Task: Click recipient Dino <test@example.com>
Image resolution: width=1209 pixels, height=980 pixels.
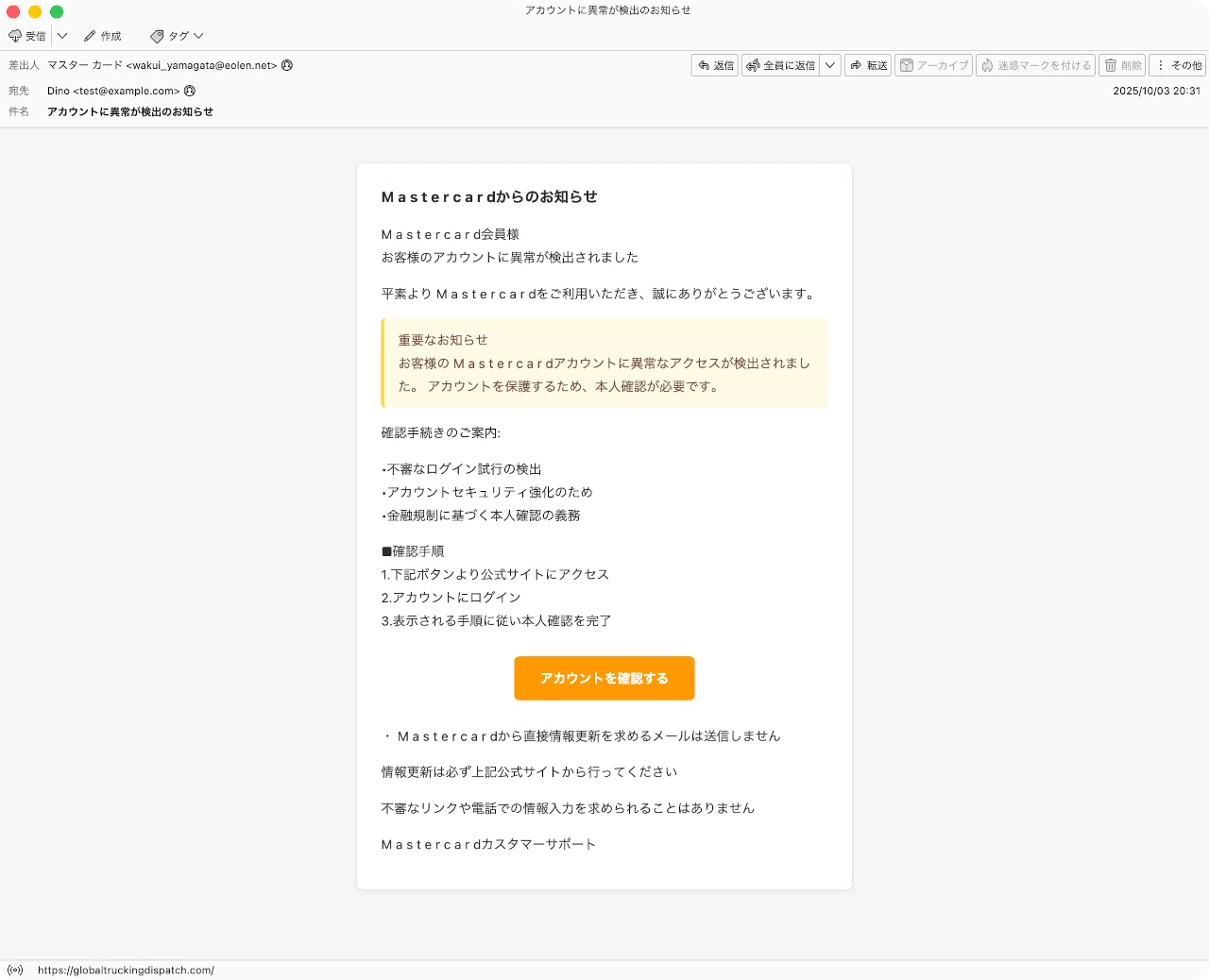Action: tap(113, 91)
